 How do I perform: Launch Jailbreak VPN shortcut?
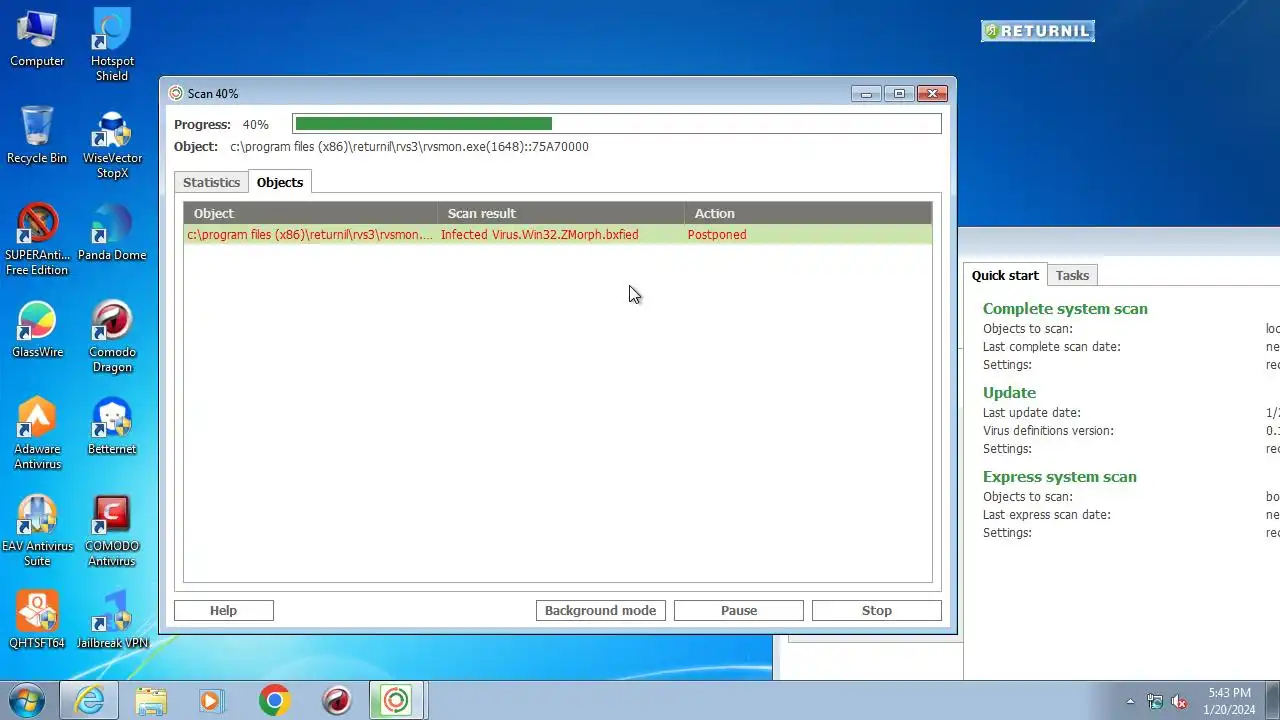(112, 621)
